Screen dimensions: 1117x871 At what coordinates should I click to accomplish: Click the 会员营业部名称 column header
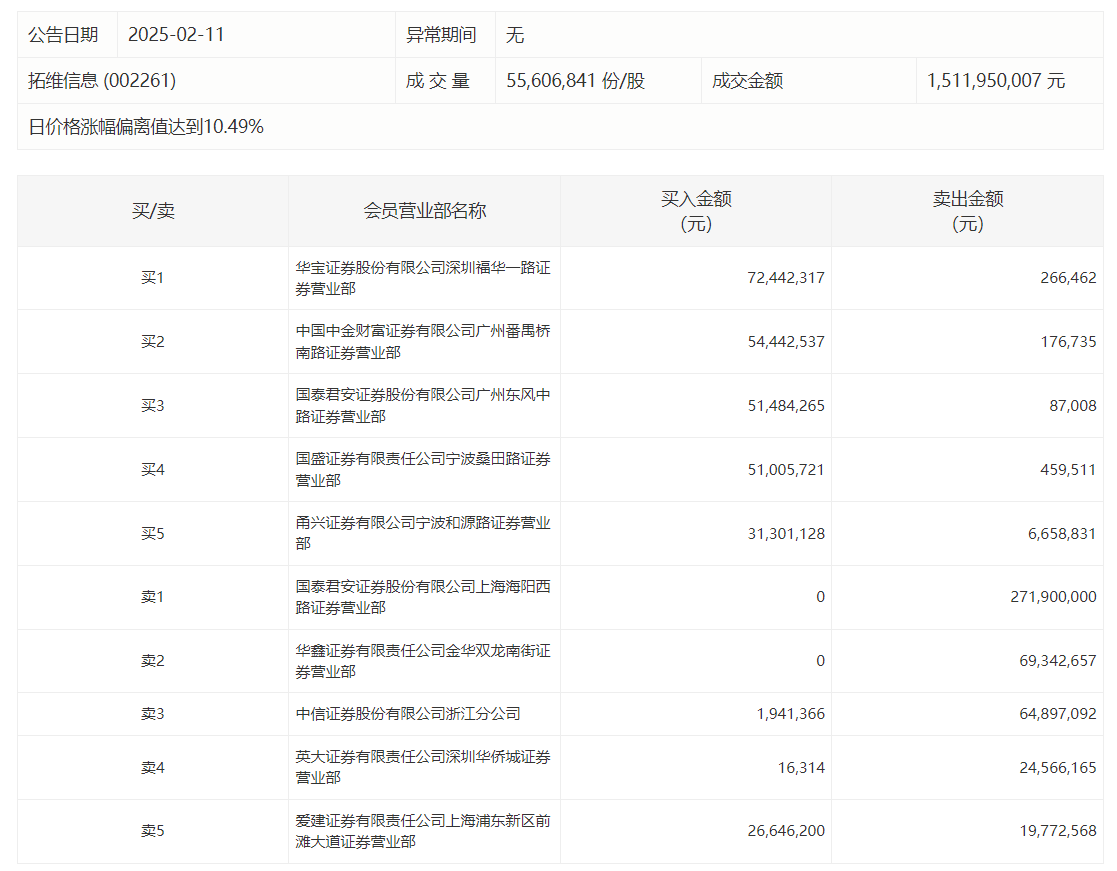point(425,211)
